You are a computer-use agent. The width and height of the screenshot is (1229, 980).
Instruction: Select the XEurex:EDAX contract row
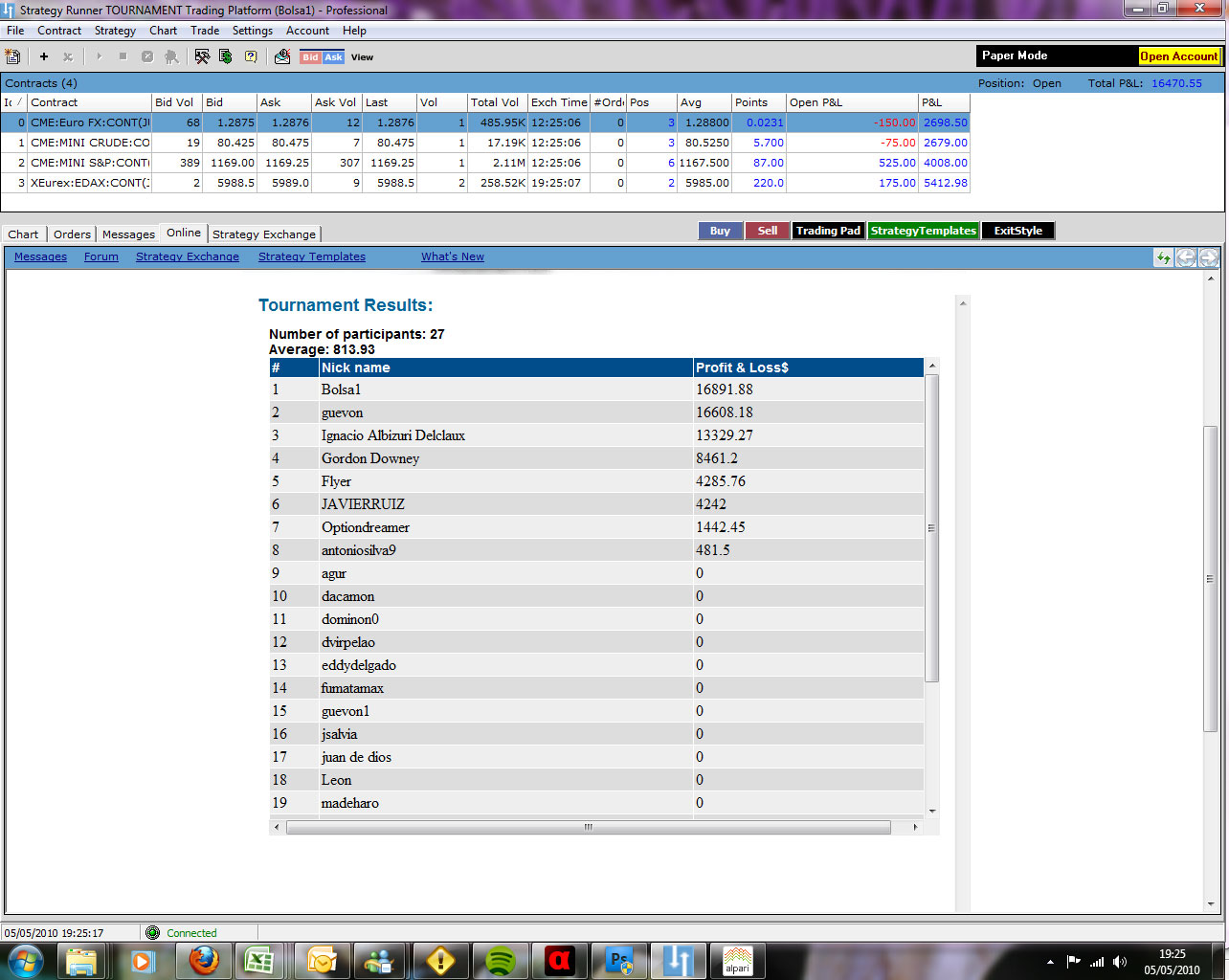coord(485,183)
